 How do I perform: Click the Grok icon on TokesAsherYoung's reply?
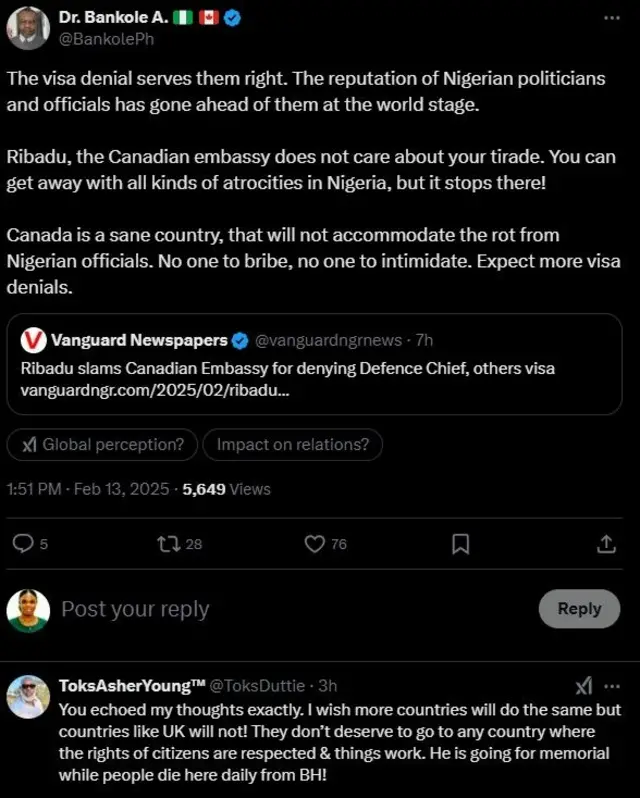click(x=584, y=685)
